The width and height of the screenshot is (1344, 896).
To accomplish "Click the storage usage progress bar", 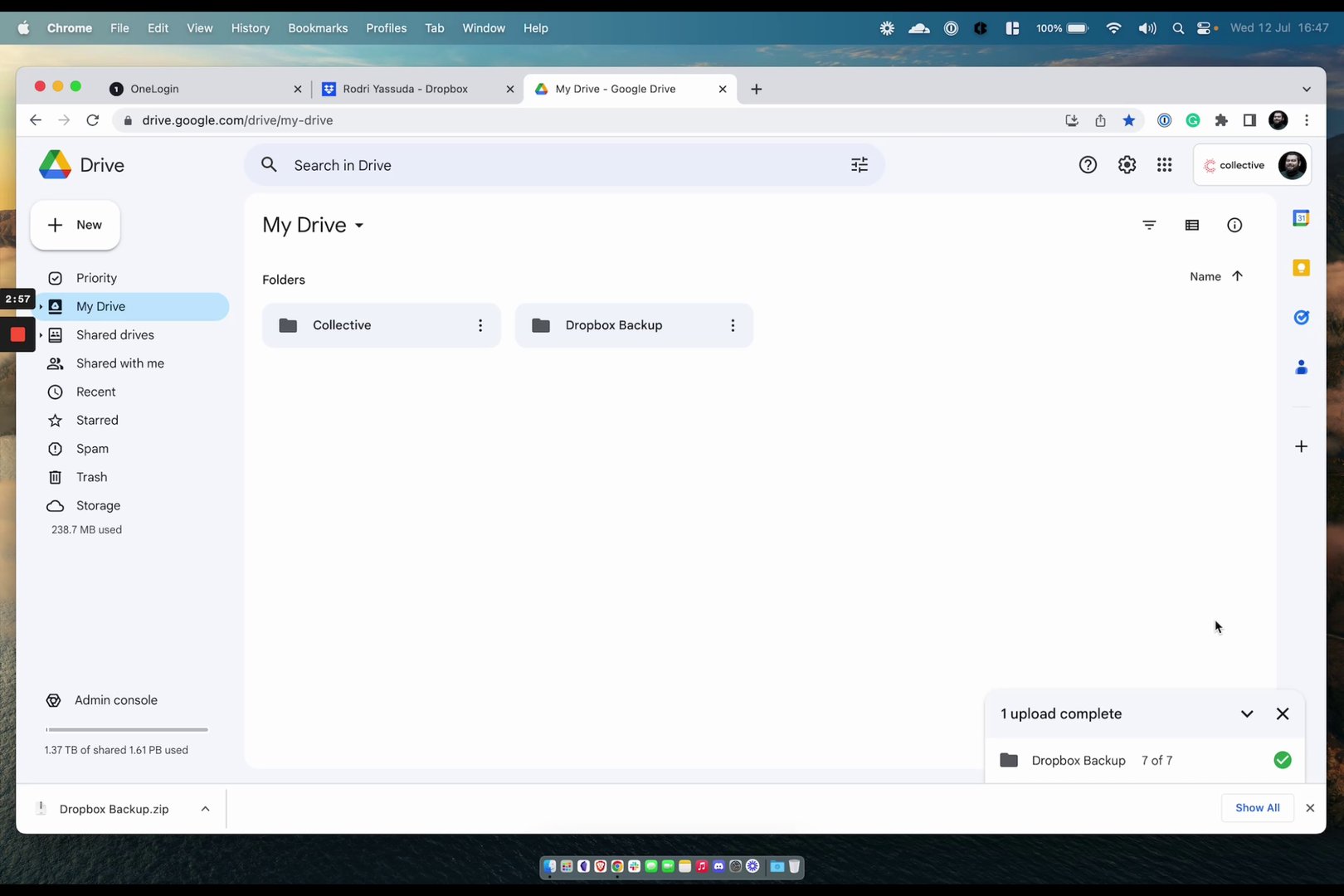I will pos(126,730).
